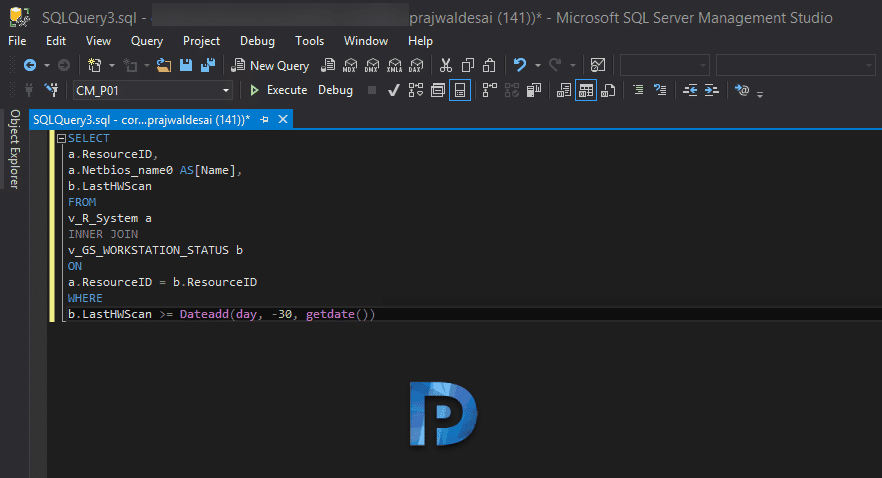Click the New Query button
The height and width of the screenshot is (478, 882).
[x=270, y=66]
